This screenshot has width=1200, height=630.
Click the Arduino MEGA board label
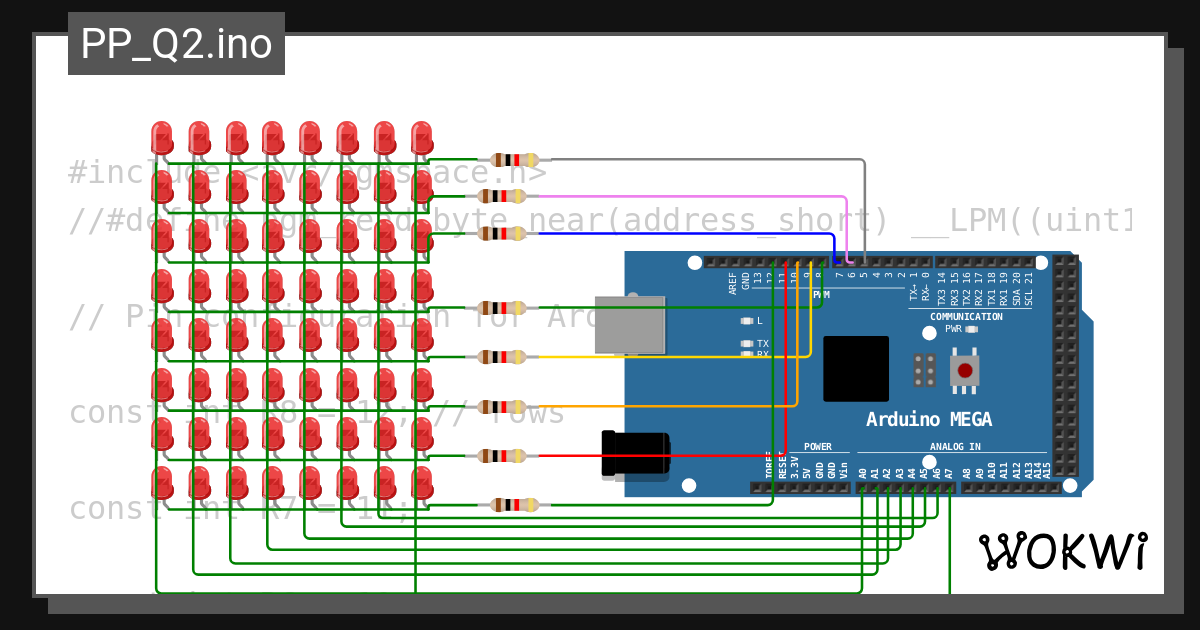point(929,419)
